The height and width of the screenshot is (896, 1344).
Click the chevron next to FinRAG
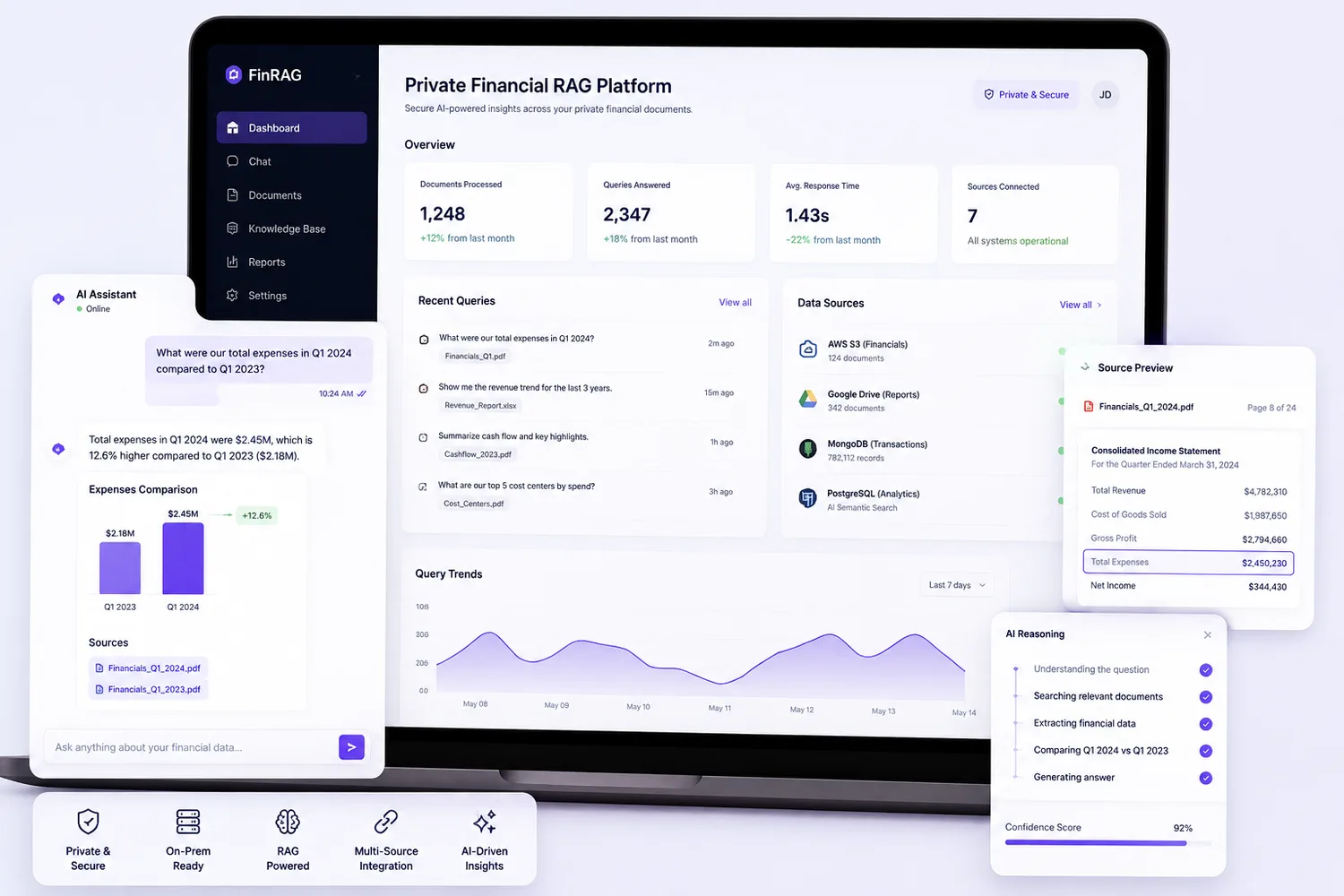point(357,76)
